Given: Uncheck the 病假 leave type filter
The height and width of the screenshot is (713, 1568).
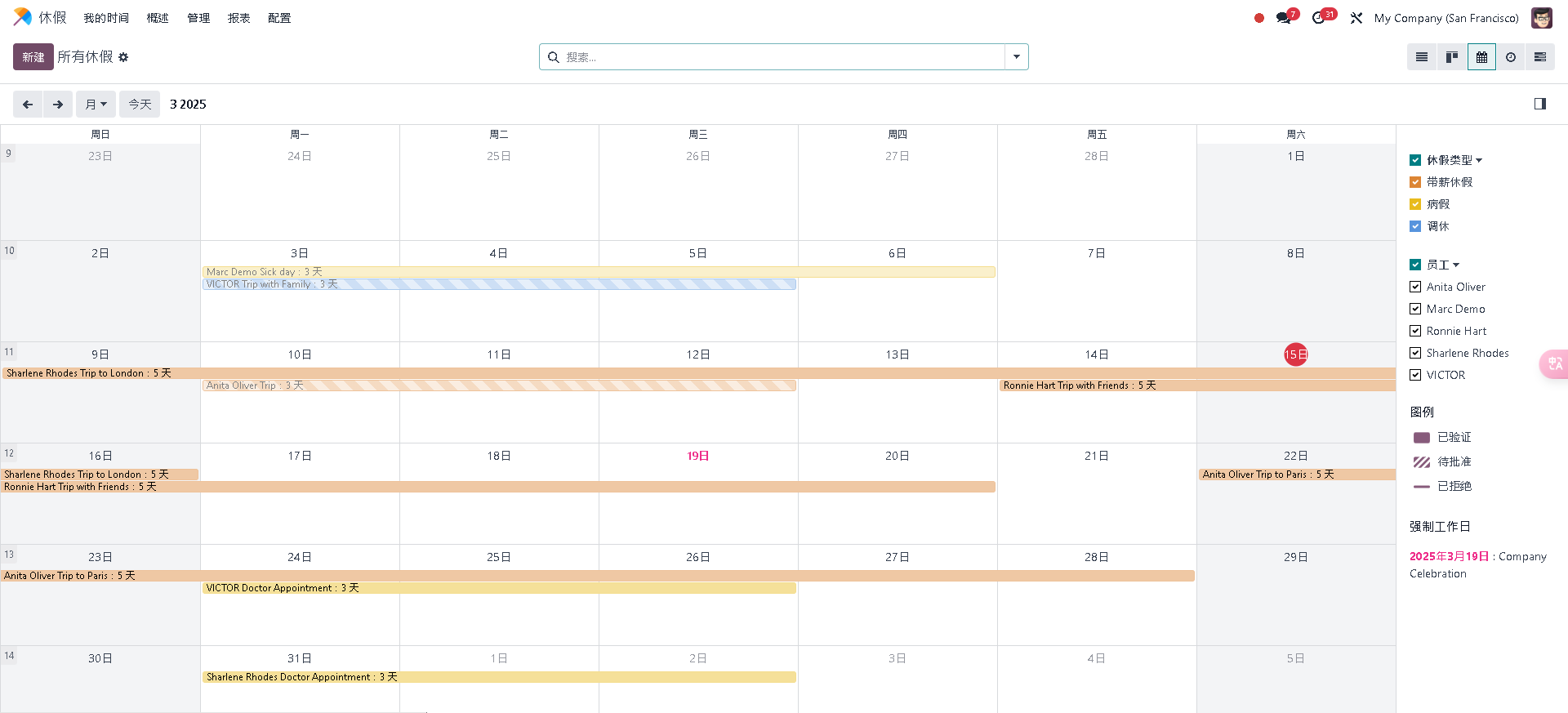Looking at the screenshot, I should click(x=1415, y=204).
